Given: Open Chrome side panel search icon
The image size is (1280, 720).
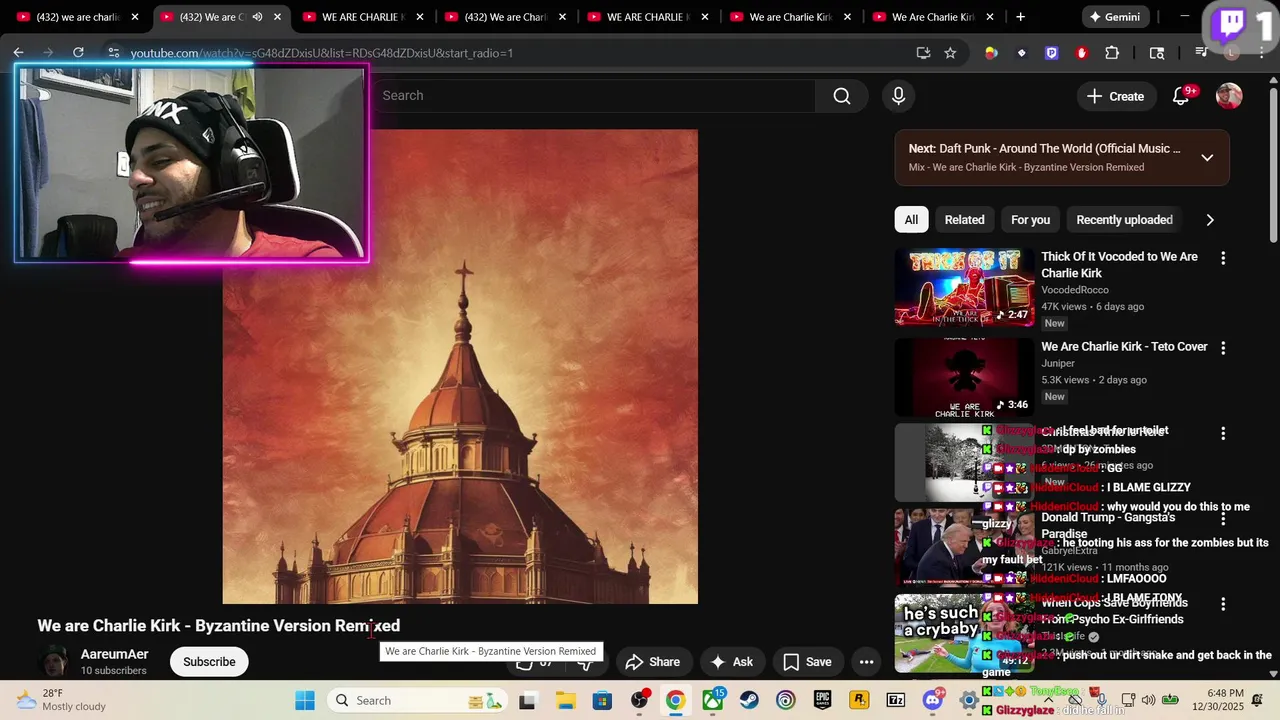Looking at the screenshot, I should (x=1157, y=53).
